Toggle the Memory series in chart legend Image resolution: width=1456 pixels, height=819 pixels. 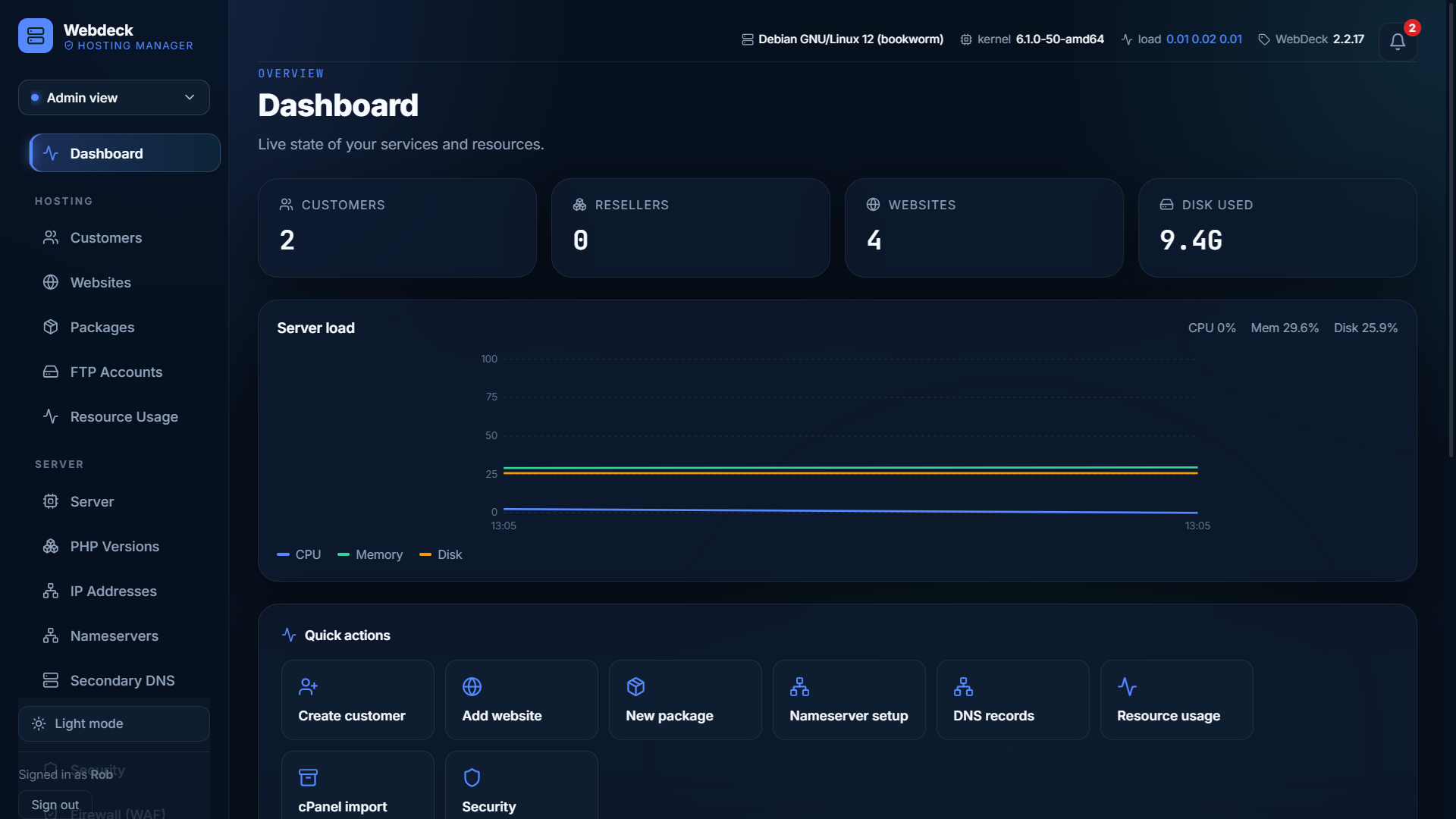(370, 555)
